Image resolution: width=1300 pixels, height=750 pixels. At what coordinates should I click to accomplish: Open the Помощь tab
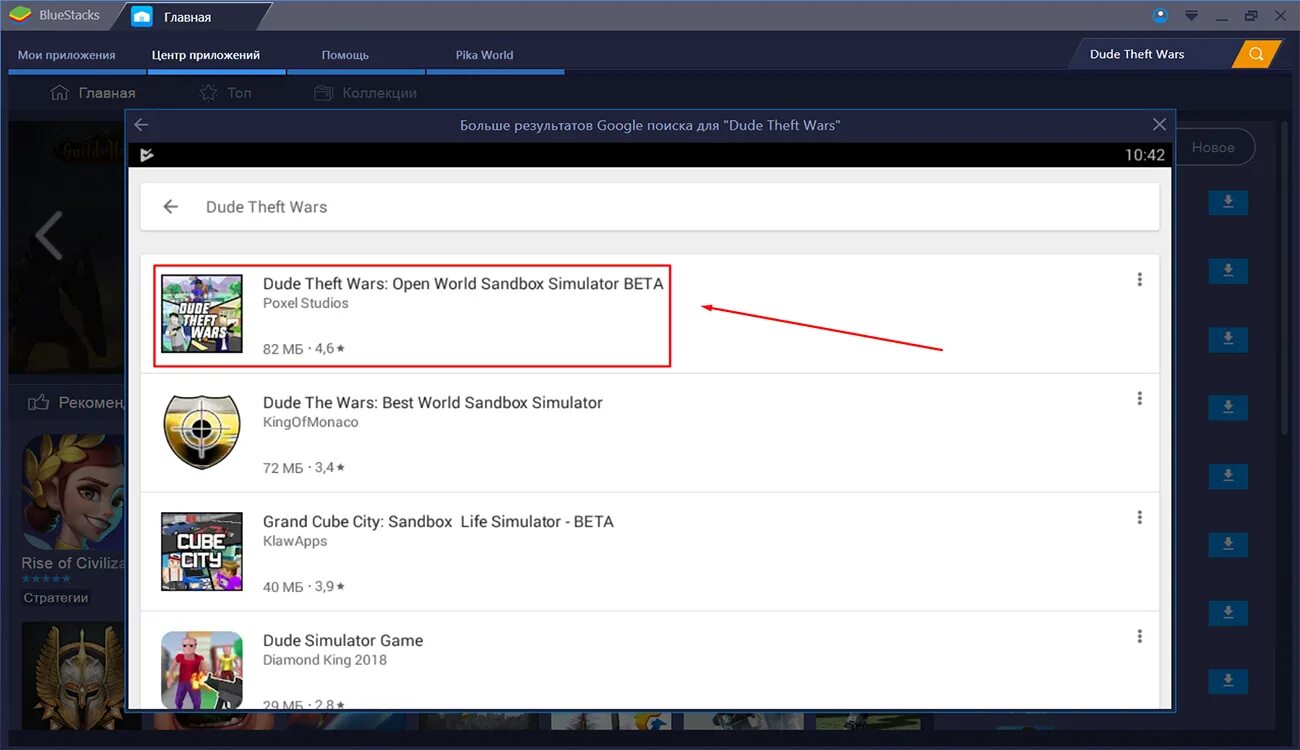coord(345,55)
